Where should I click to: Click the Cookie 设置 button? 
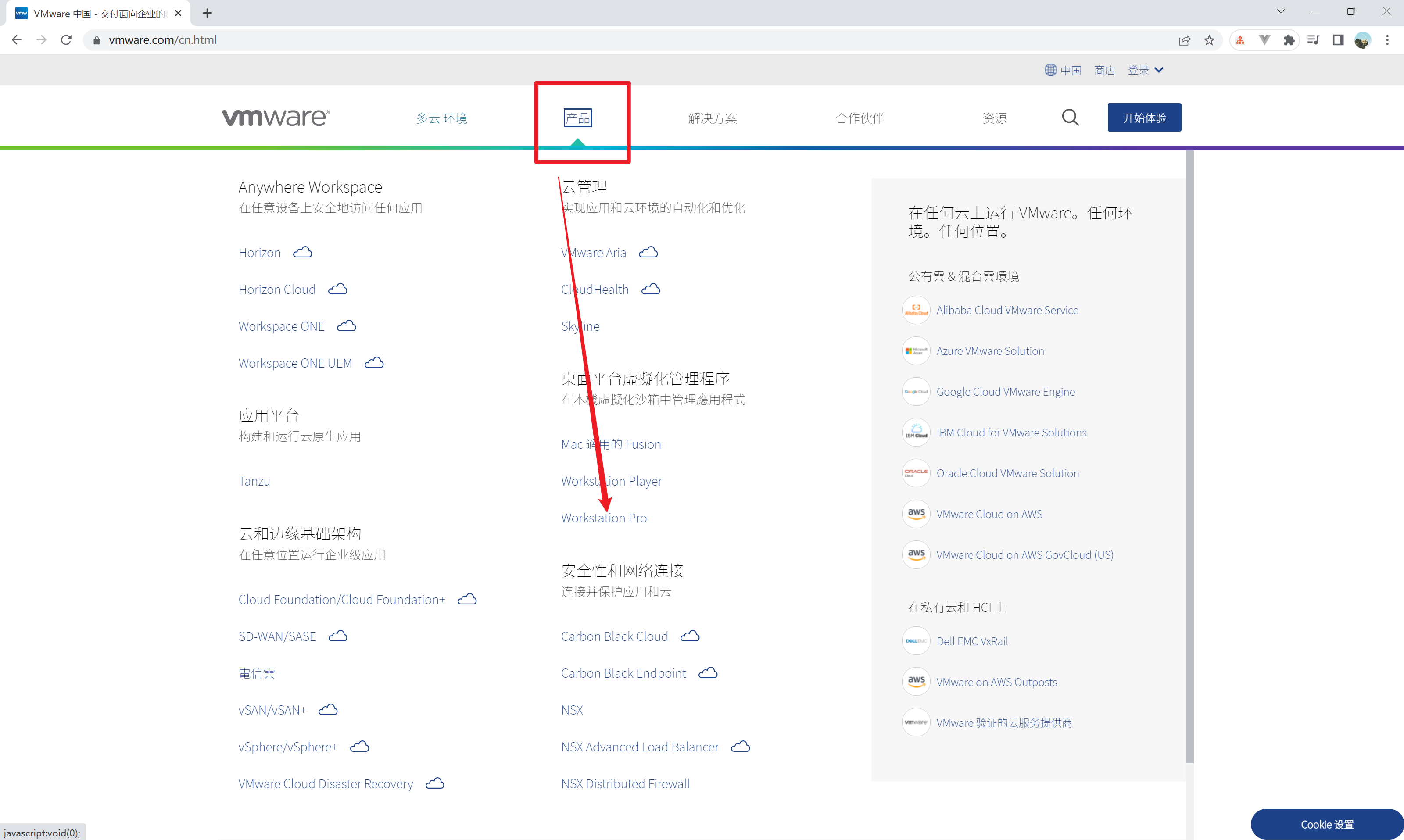click(x=1326, y=824)
